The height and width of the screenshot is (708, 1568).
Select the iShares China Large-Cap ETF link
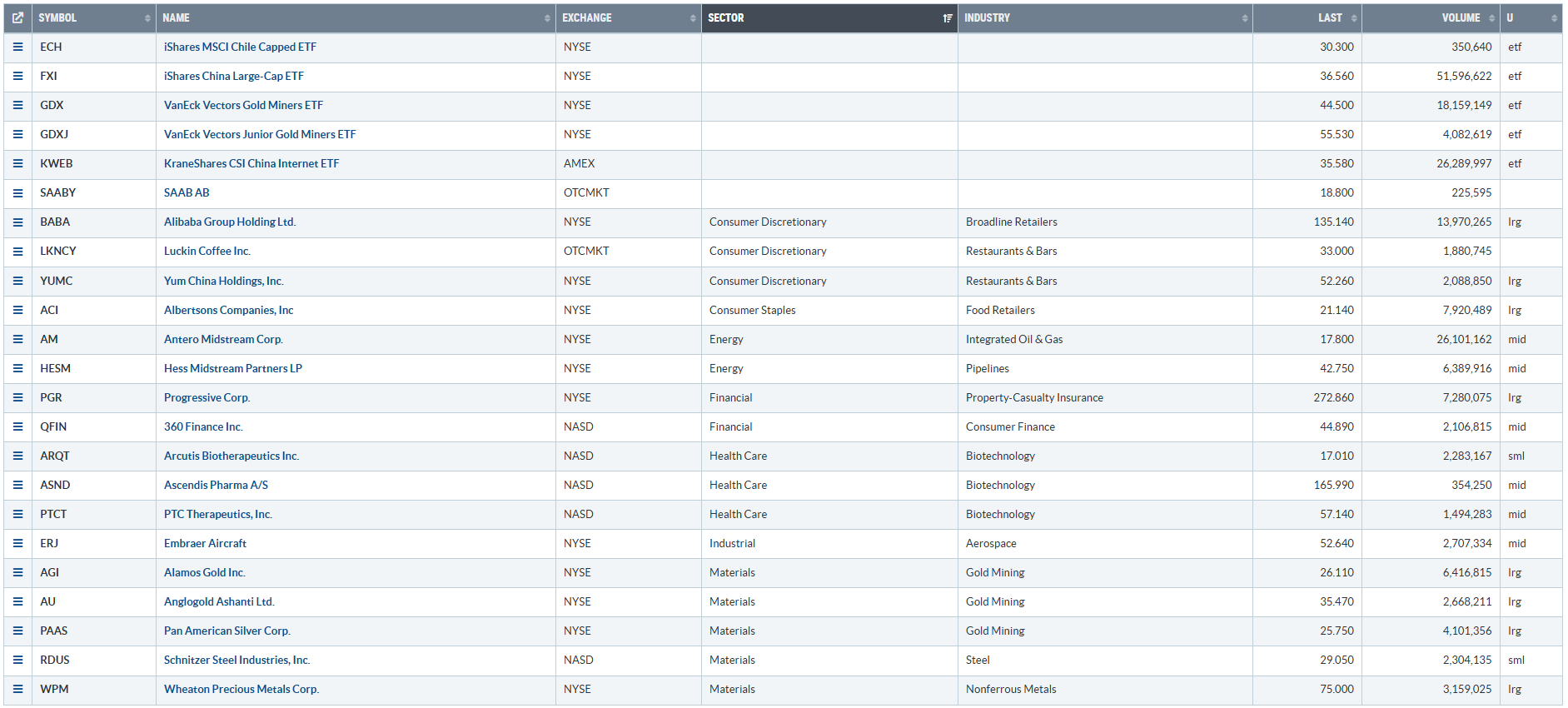click(234, 76)
